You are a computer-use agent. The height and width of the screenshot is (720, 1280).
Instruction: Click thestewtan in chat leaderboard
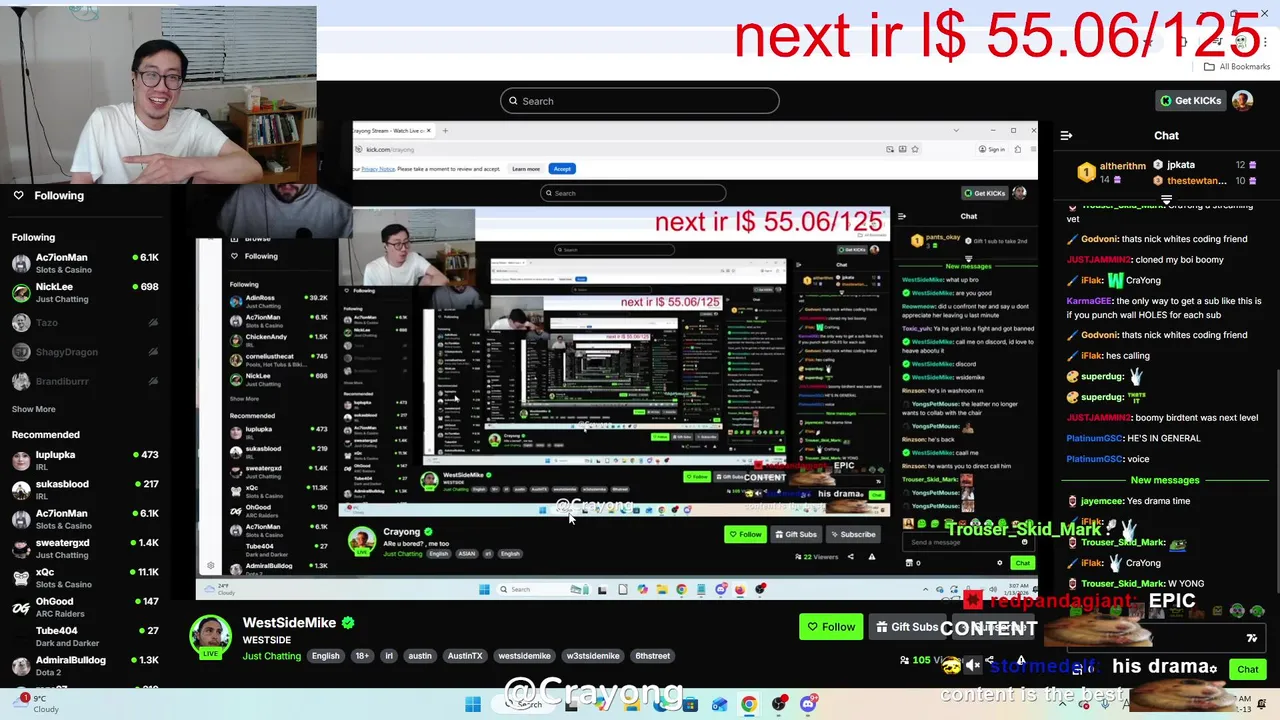click(x=1196, y=181)
